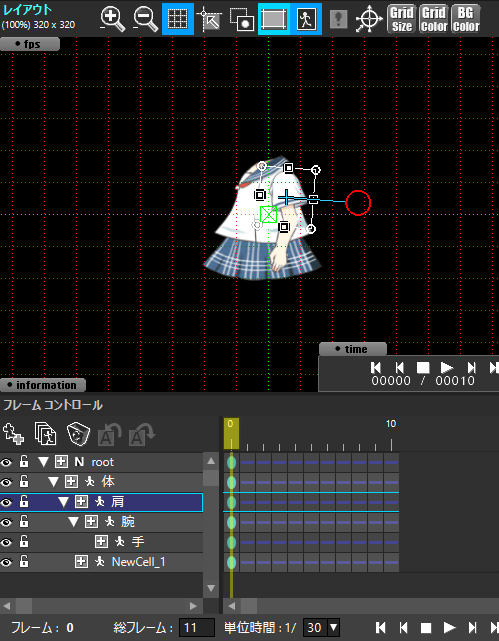499x641 pixels.
Task: Click the add part icon
Action: tap(13, 434)
